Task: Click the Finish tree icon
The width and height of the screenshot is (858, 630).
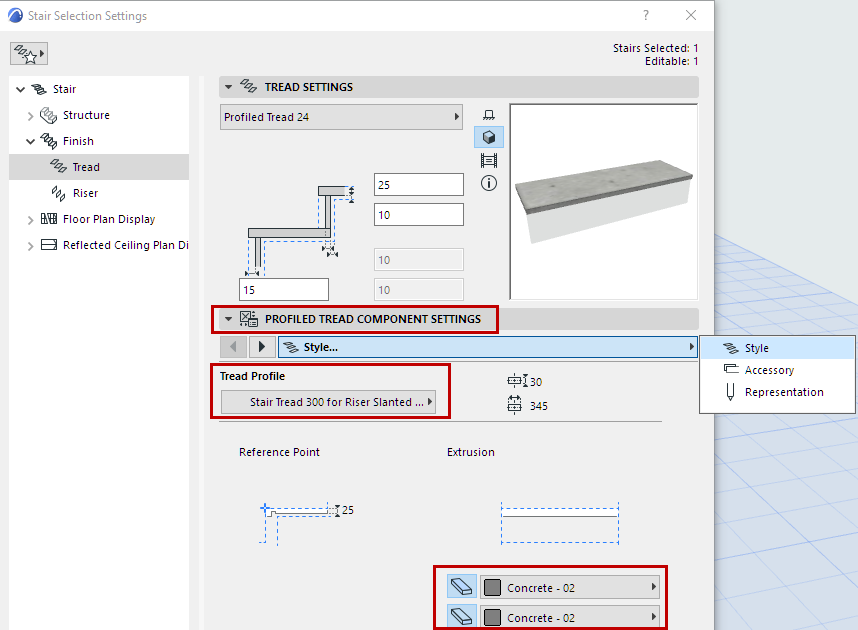Action: [48, 141]
